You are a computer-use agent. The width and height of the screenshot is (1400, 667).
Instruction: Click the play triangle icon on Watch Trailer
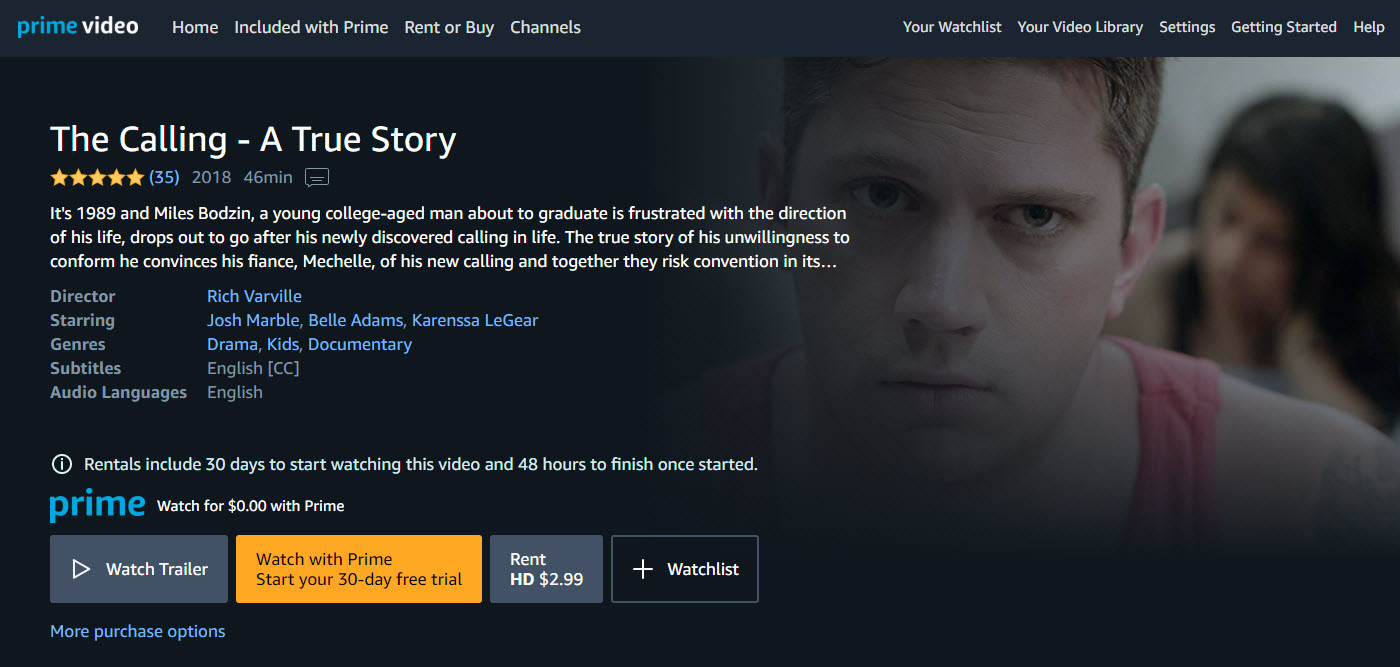click(x=81, y=569)
